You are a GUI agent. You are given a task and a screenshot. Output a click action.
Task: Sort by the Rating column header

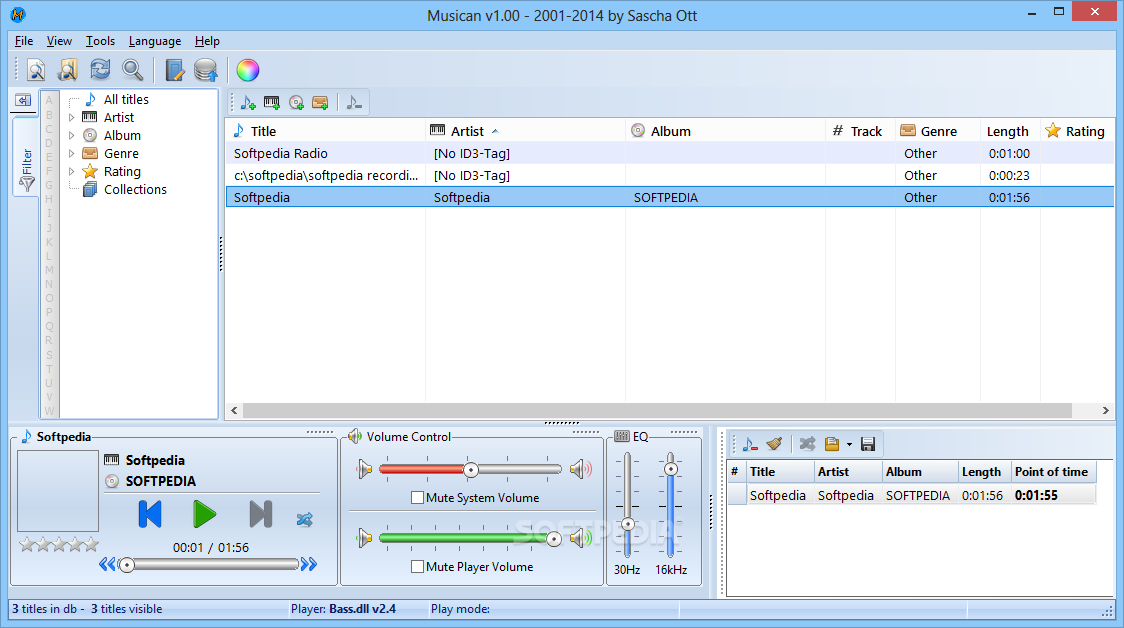[1077, 131]
